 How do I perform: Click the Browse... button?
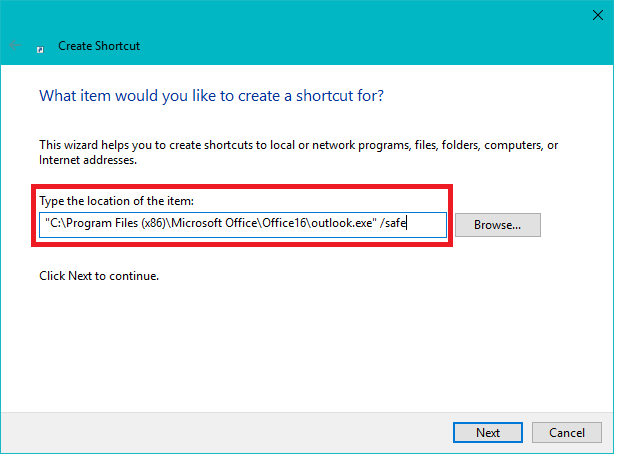(497, 225)
